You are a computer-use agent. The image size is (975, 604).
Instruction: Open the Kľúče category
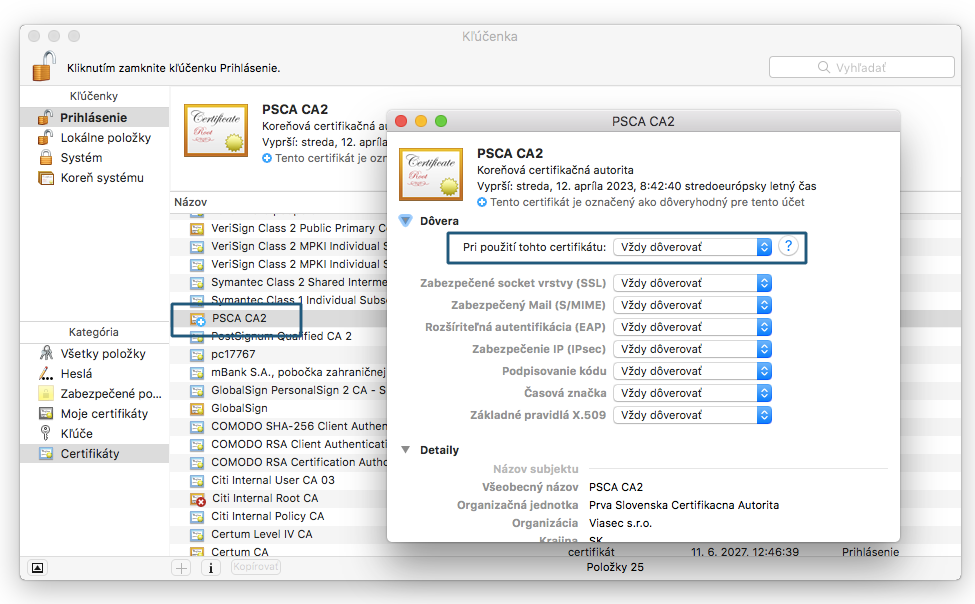[95, 433]
